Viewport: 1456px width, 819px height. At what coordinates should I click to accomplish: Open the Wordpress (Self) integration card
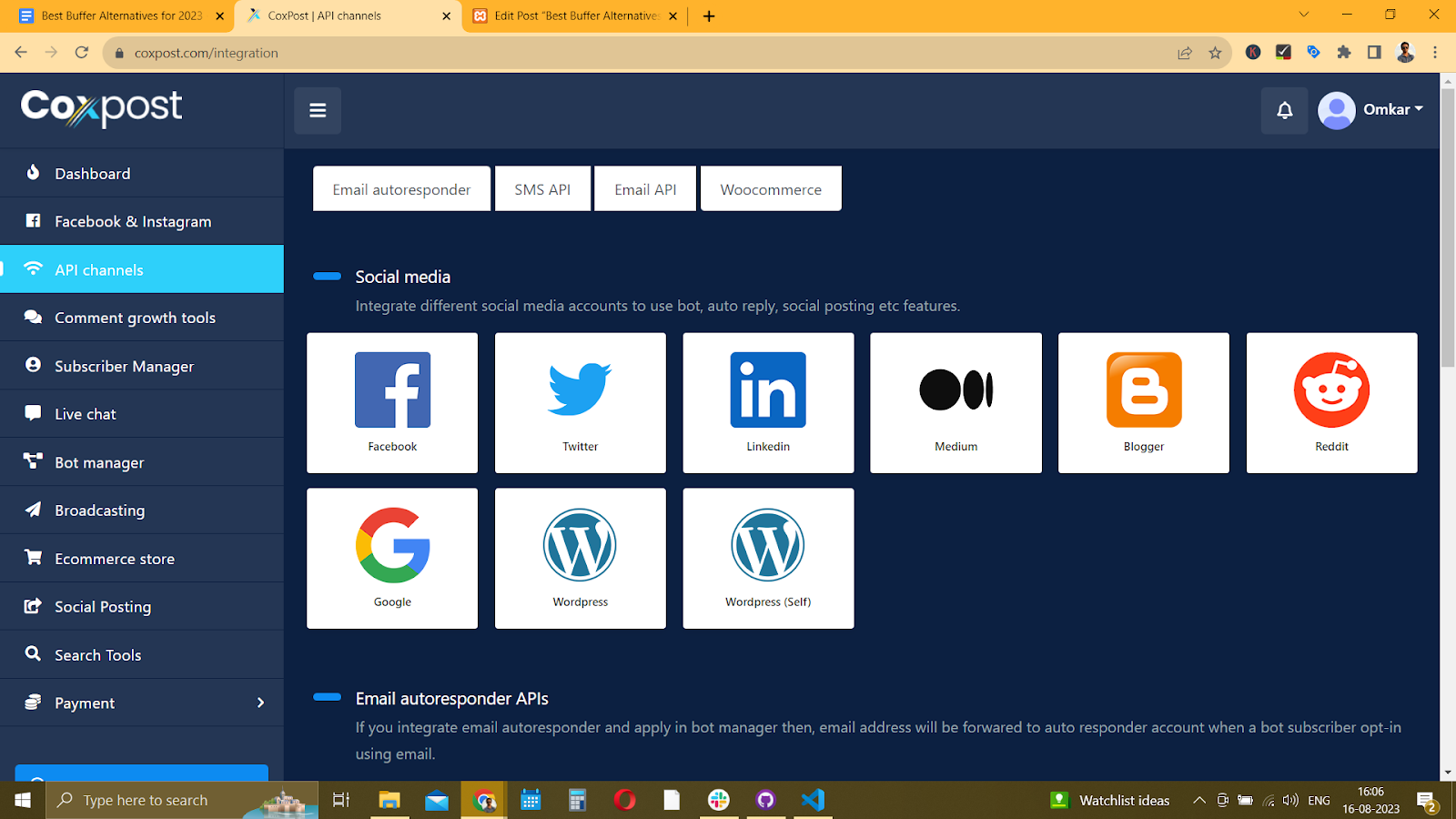click(x=768, y=558)
